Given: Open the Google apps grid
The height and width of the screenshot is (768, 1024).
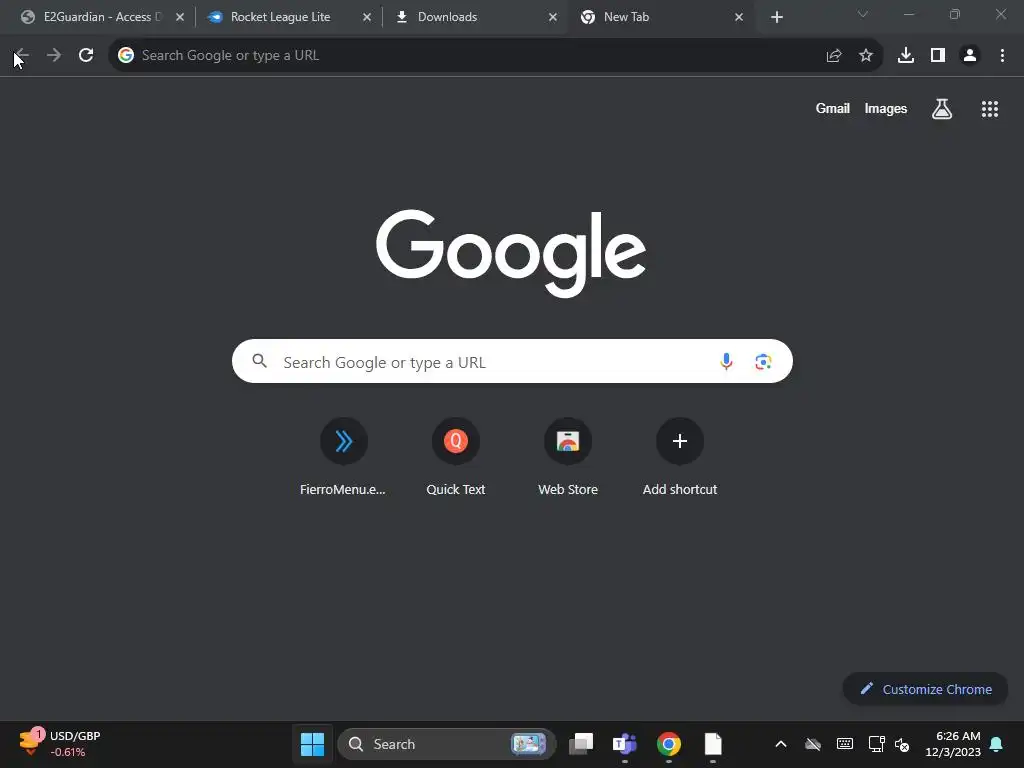Looking at the screenshot, I should click(x=990, y=109).
